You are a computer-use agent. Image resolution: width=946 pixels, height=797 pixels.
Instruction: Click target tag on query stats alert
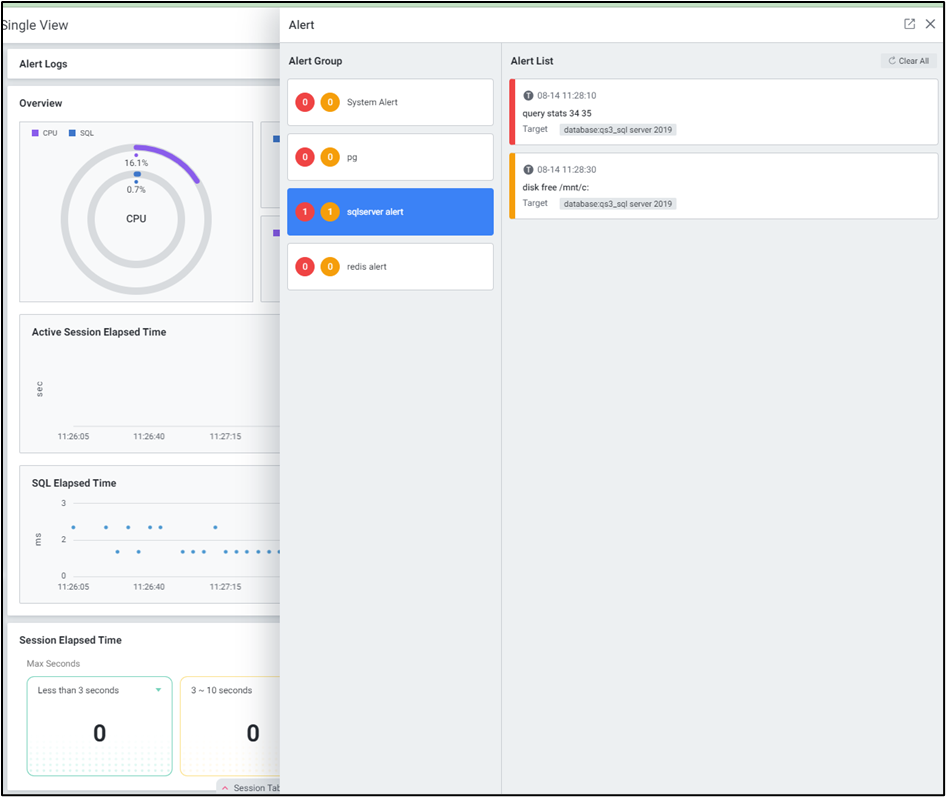pyautogui.click(x=617, y=130)
